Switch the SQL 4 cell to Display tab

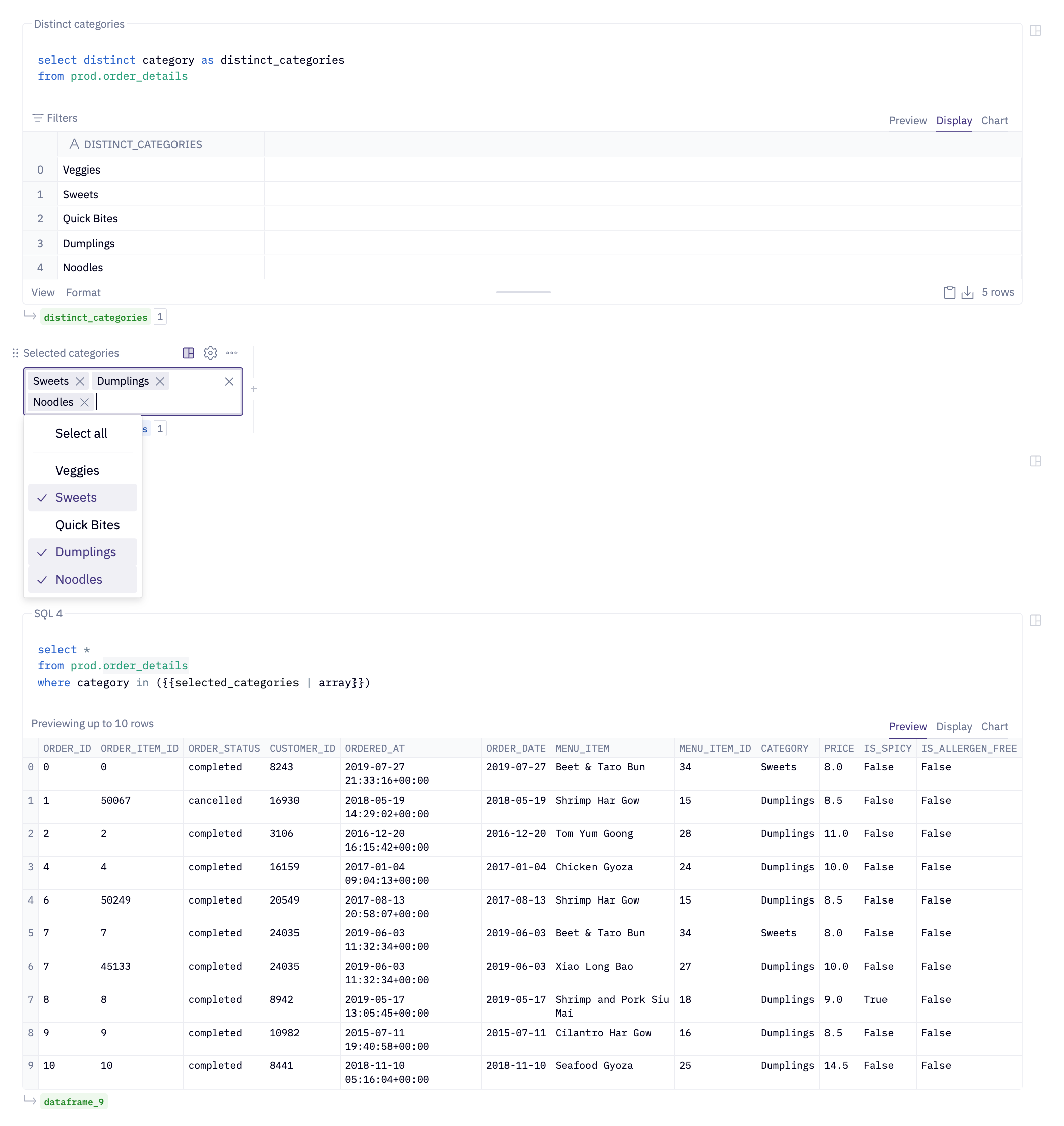click(954, 726)
